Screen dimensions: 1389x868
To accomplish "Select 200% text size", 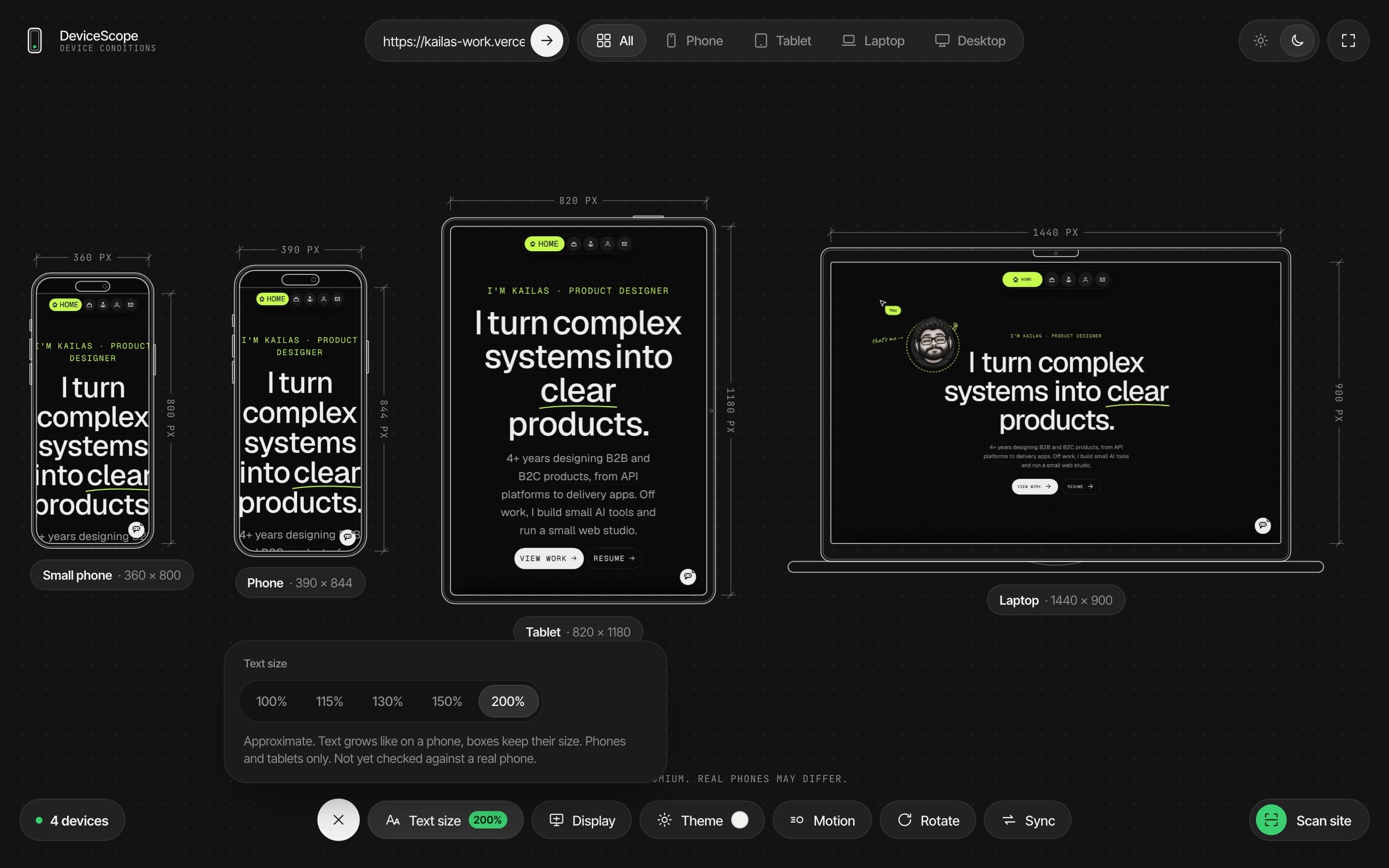I will (508, 701).
